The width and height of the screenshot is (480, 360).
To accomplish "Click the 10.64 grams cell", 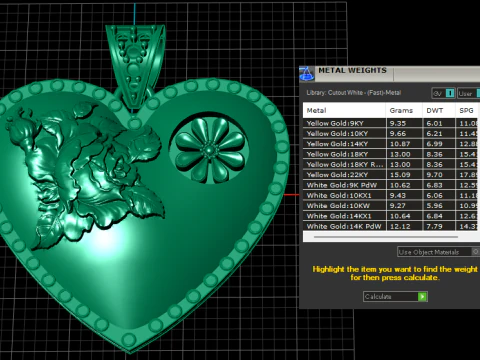I will pos(404,216).
